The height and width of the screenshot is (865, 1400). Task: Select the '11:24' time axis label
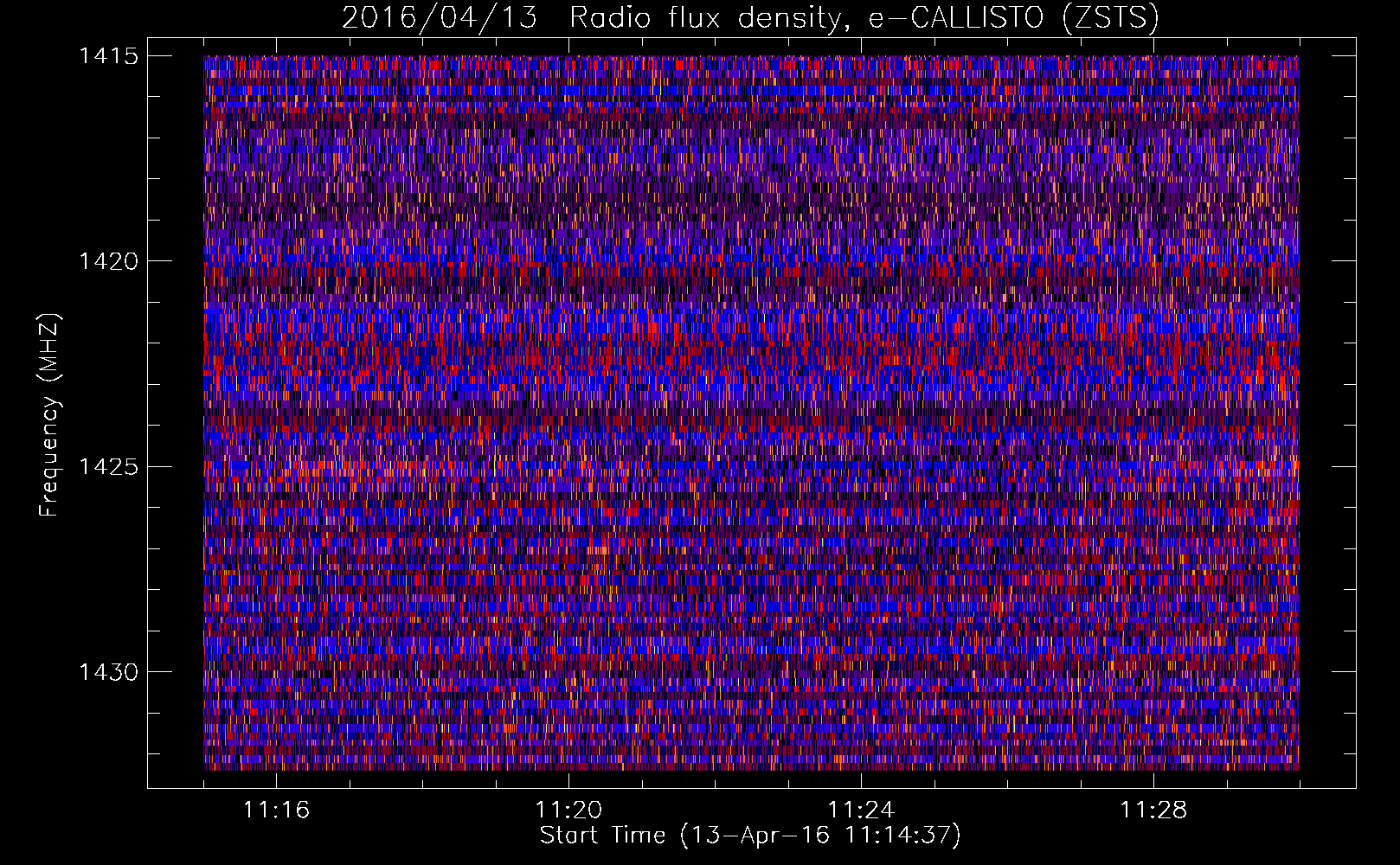(861, 810)
